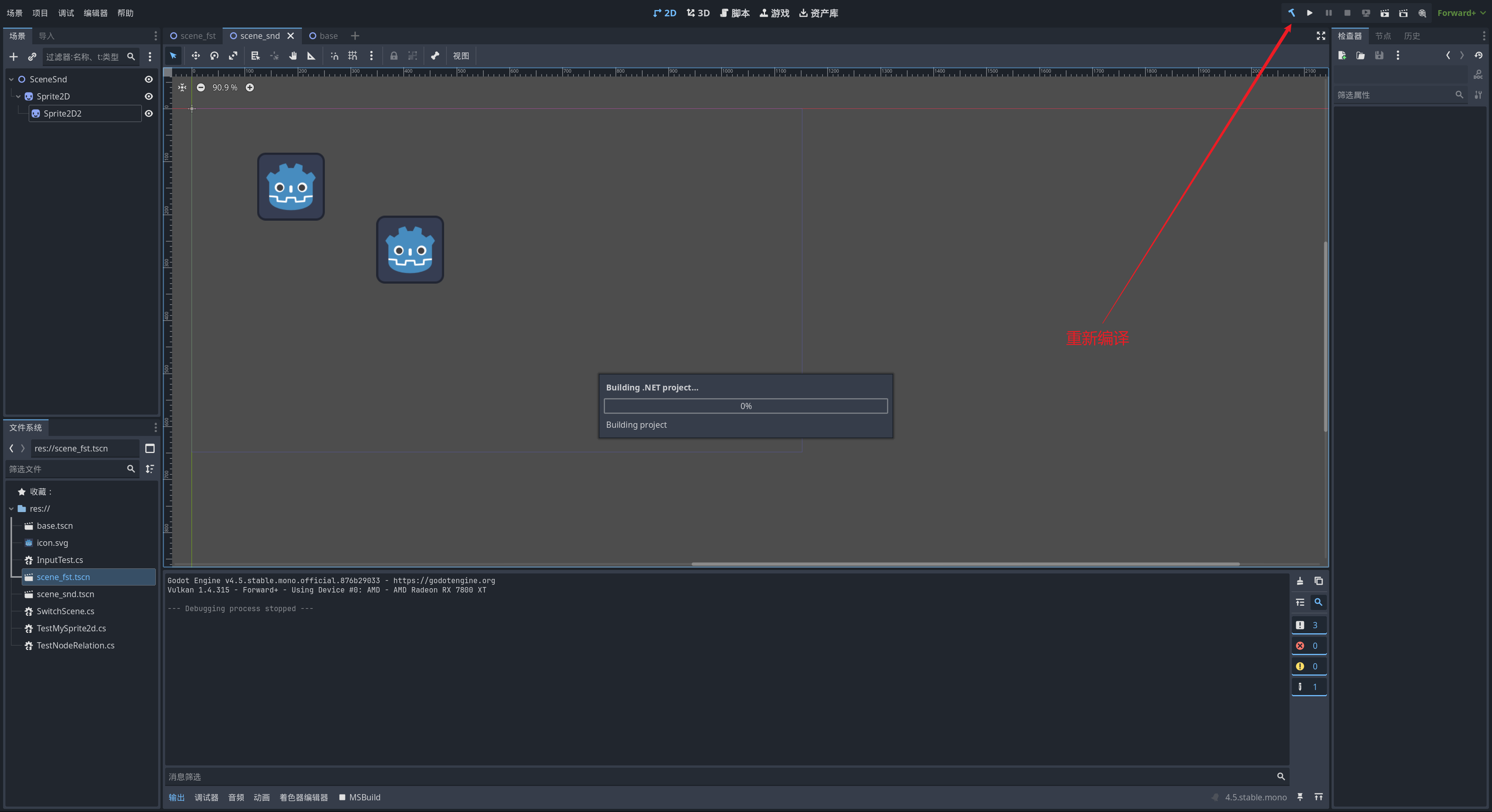Image resolution: width=1492 pixels, height=812 pixels.
Task: Toggle FileSystem split mode icon
Action: 150,448
